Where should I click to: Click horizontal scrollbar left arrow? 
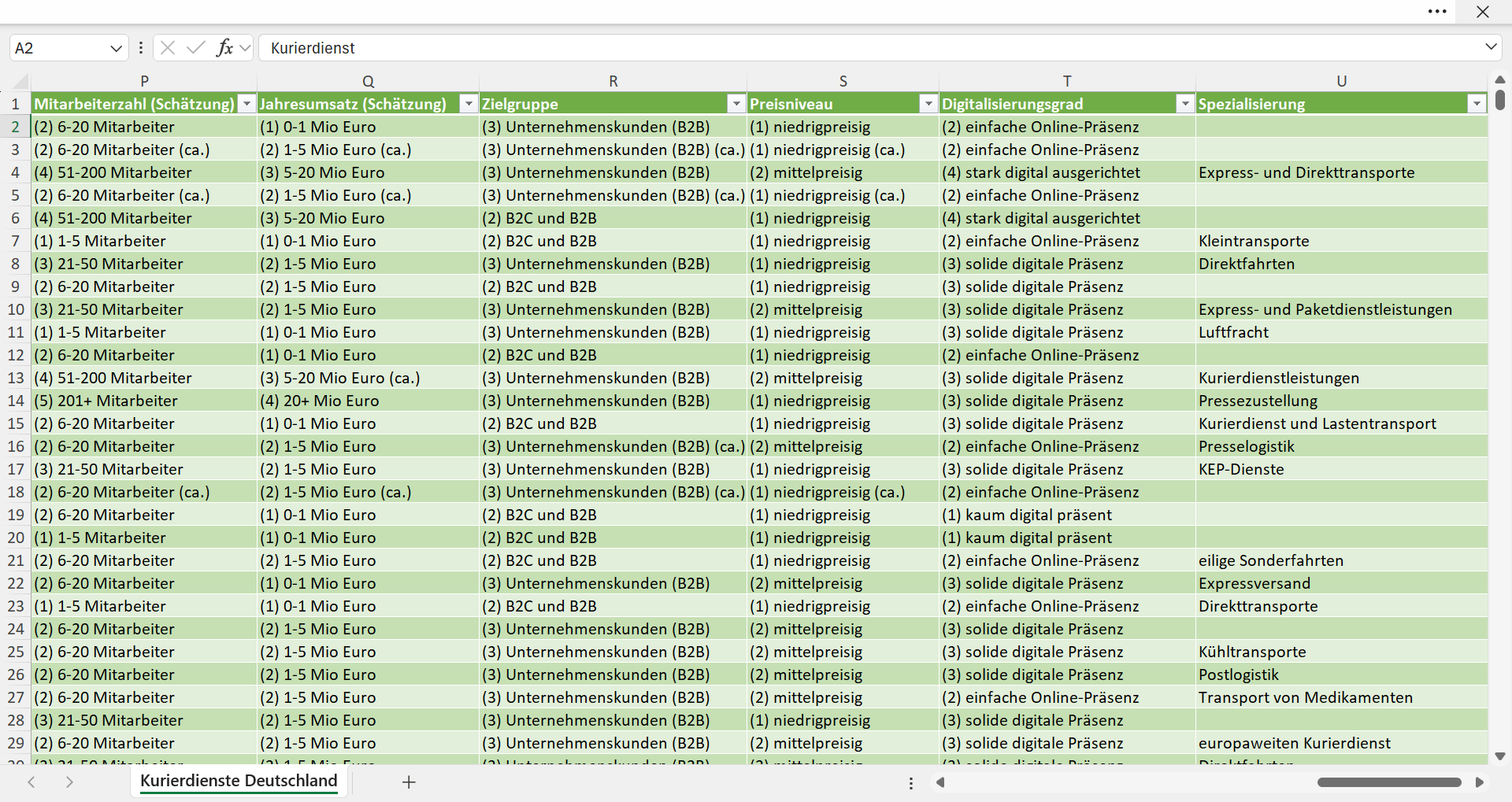point(939,782)
